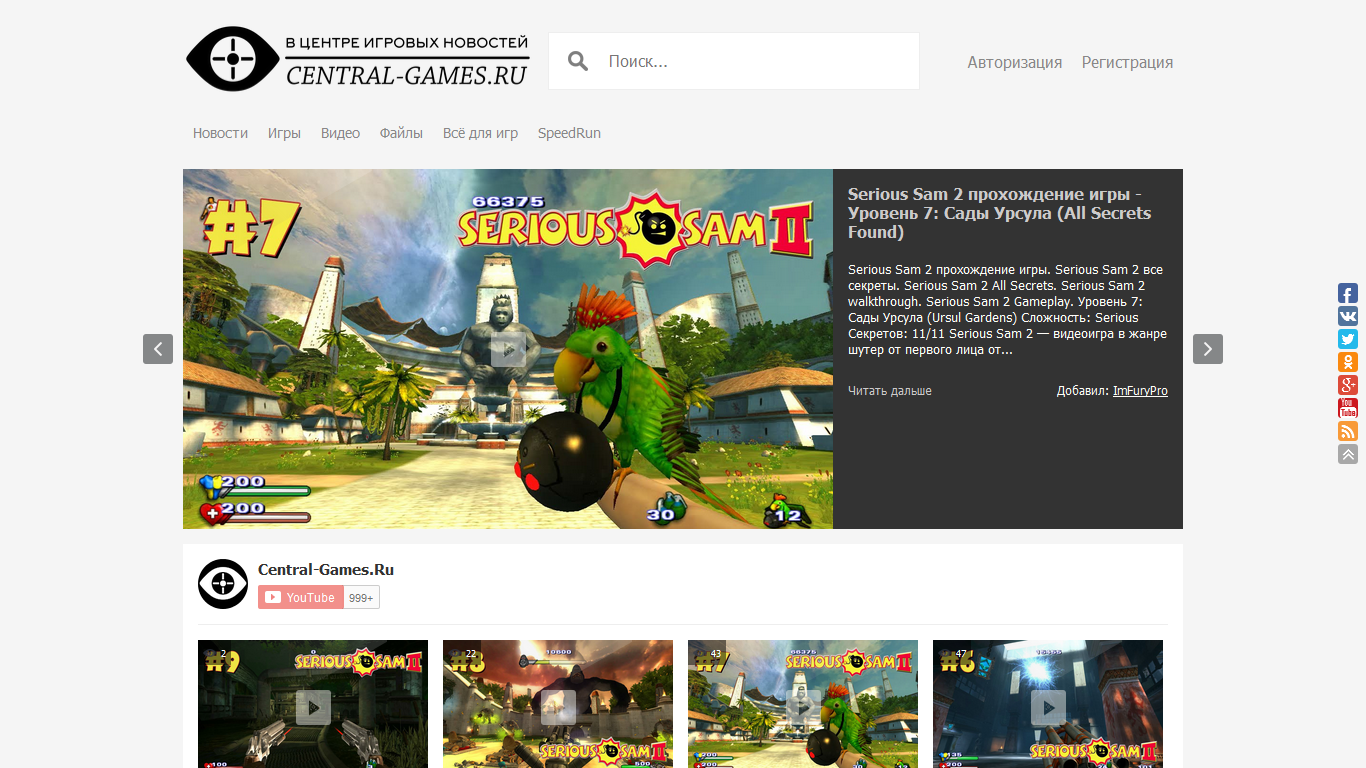Play the #6 Serious Sam II thumbnail

tap(1048, 708)
